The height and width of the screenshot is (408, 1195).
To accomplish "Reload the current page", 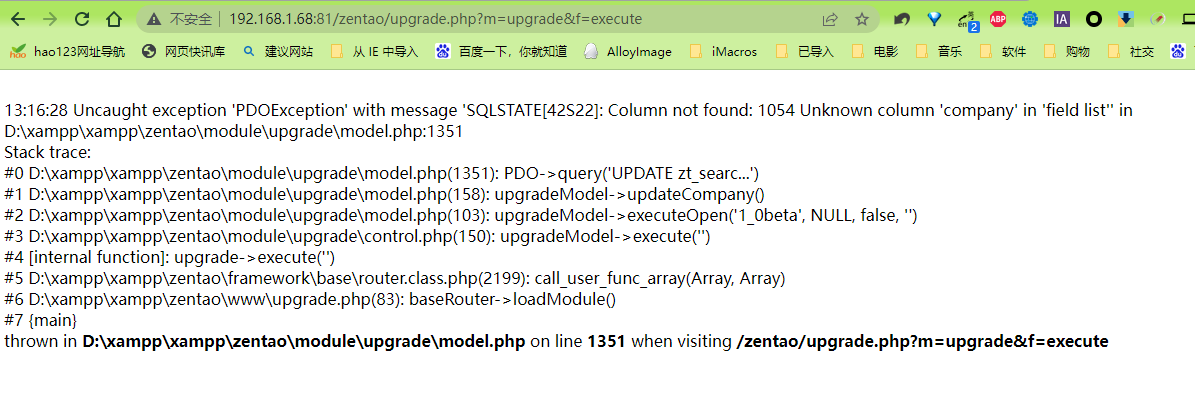I will tap(82, 19).
